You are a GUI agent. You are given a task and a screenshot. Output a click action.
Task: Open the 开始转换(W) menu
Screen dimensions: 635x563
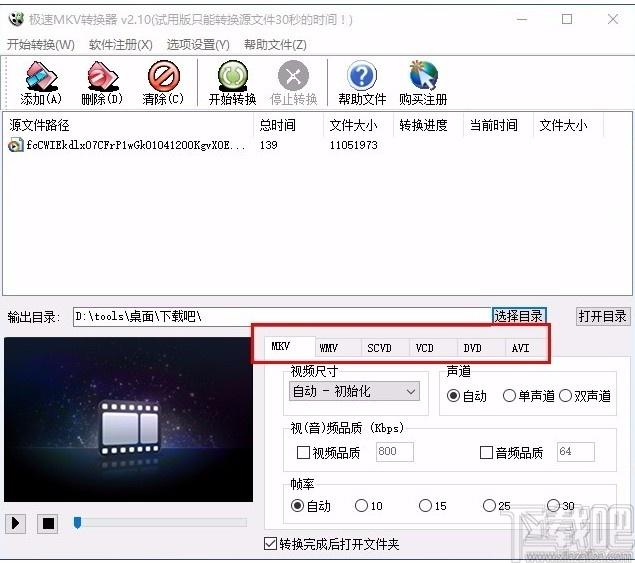41,44
